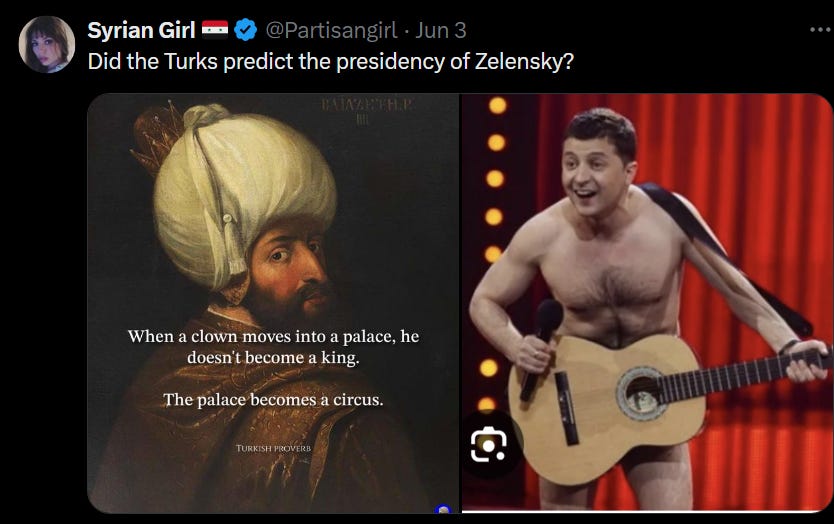Open the sultan painting image
This screenshot has height=524, width=834.
(x=273, y=303)
